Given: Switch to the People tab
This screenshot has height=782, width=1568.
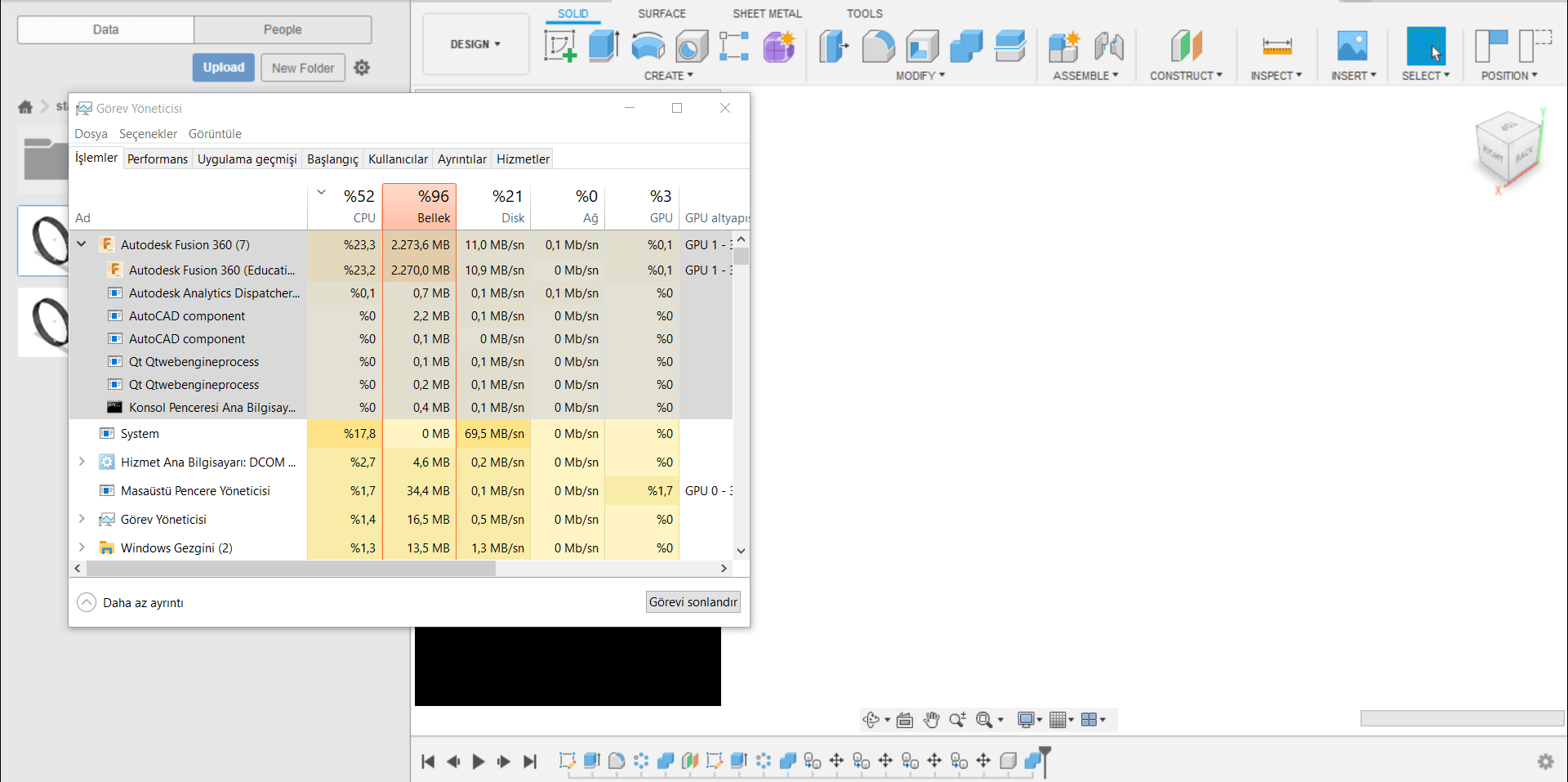Looking at the screenshot, I should pos(283,29).
